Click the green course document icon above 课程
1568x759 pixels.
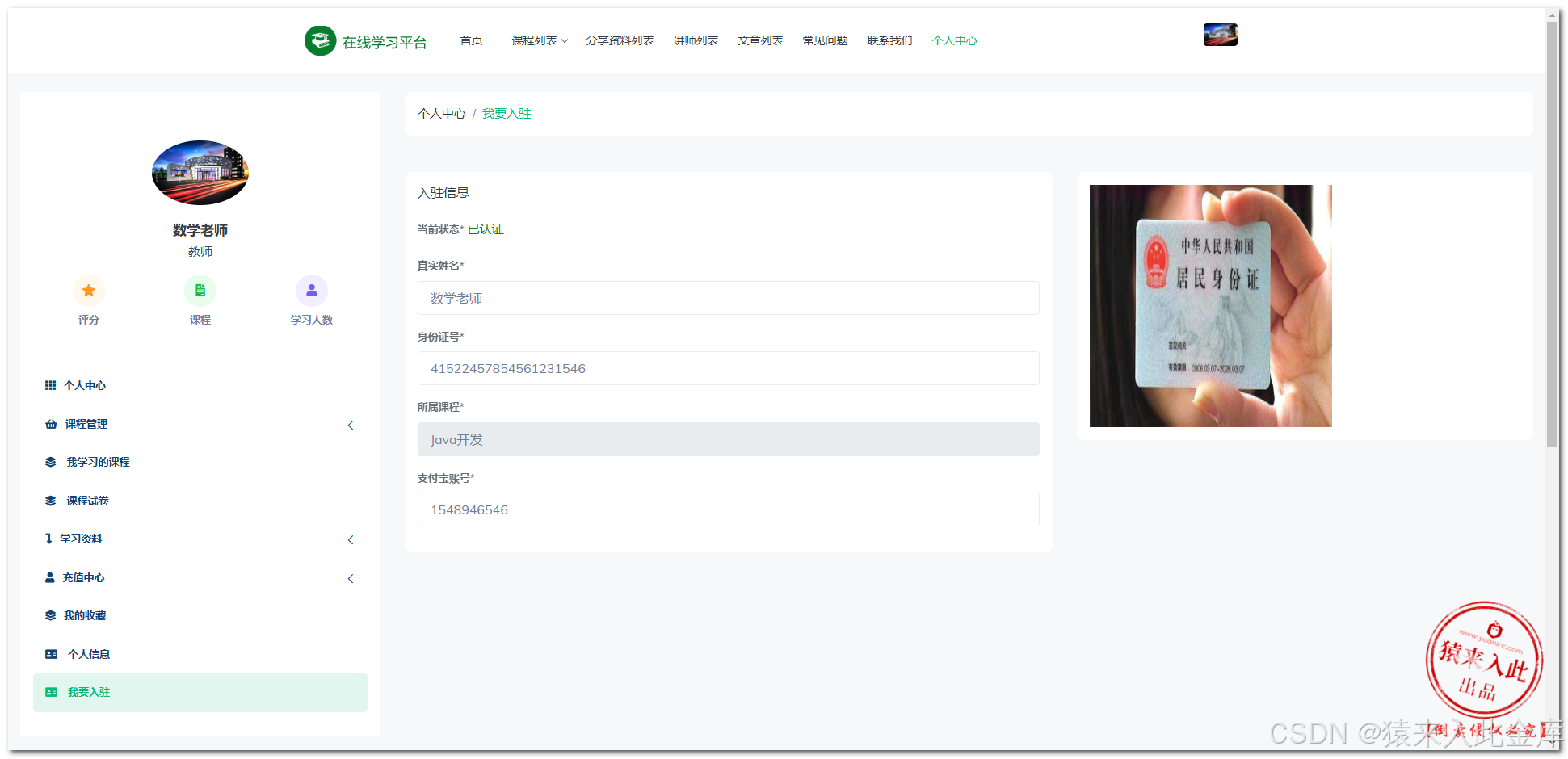(x=200, y=290)
